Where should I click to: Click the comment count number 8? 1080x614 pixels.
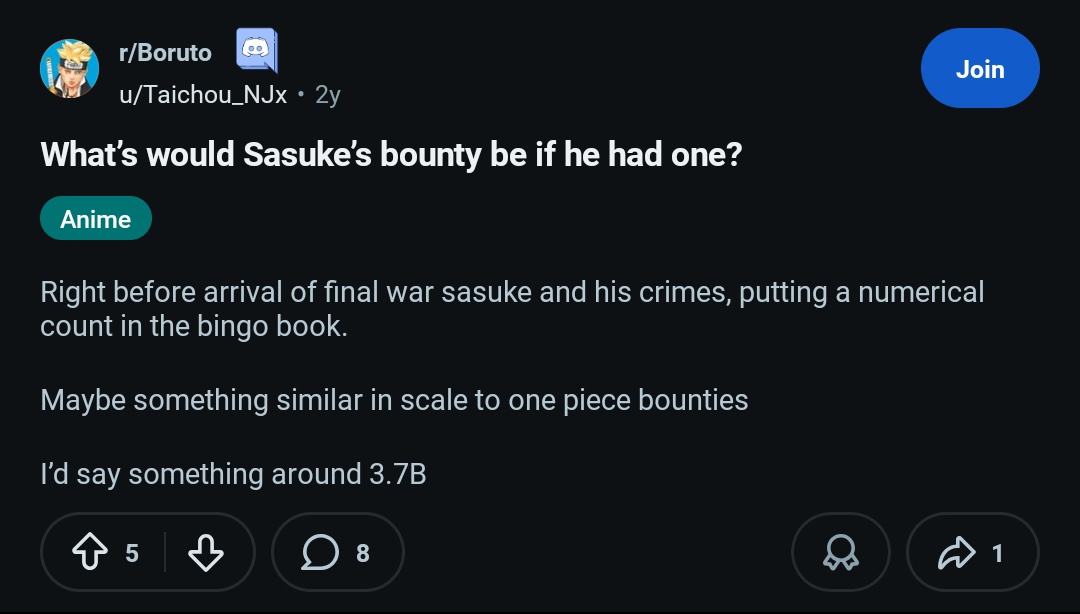pos(363,552)
